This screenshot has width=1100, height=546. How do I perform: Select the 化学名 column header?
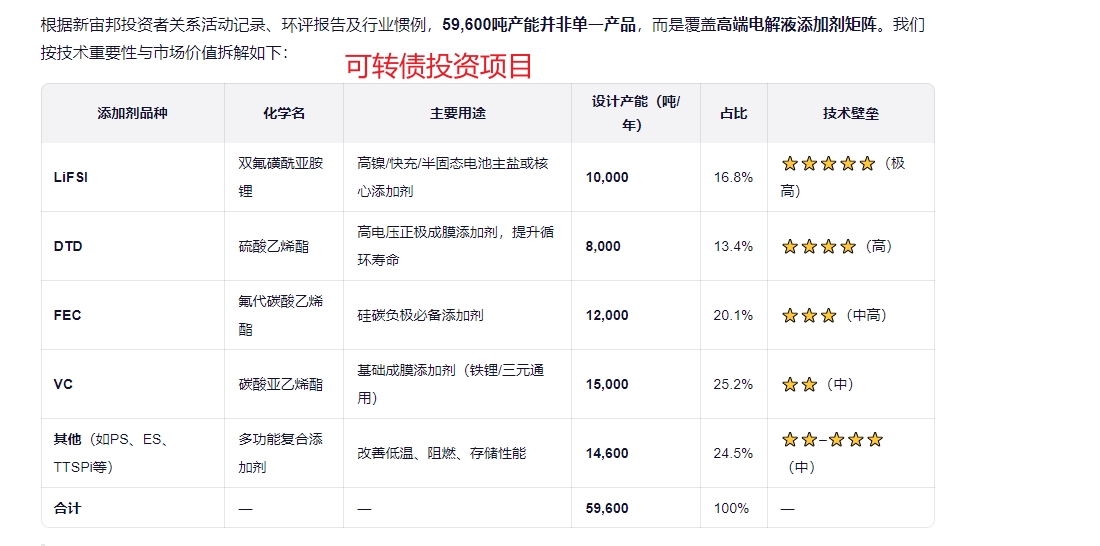click(284, 113)
